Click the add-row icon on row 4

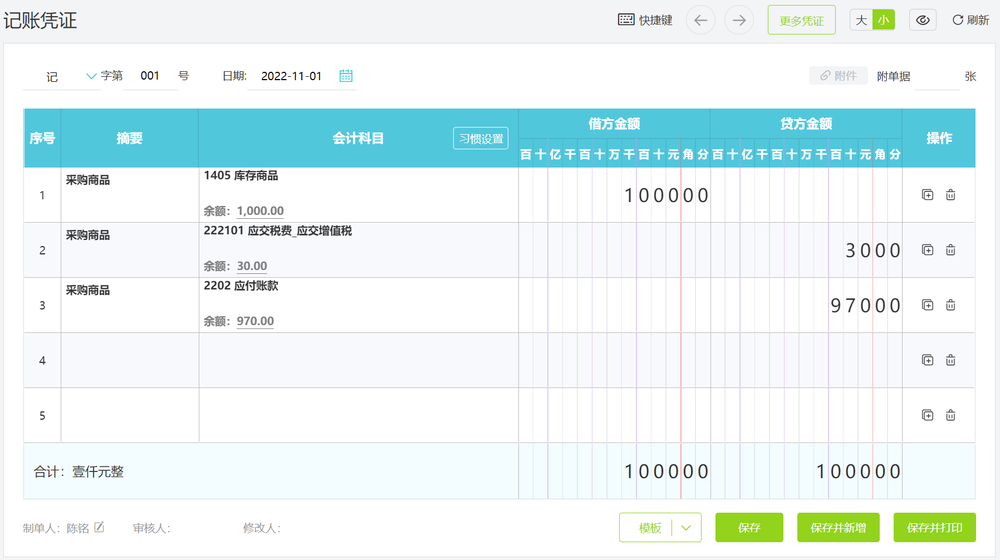(927, 360)
